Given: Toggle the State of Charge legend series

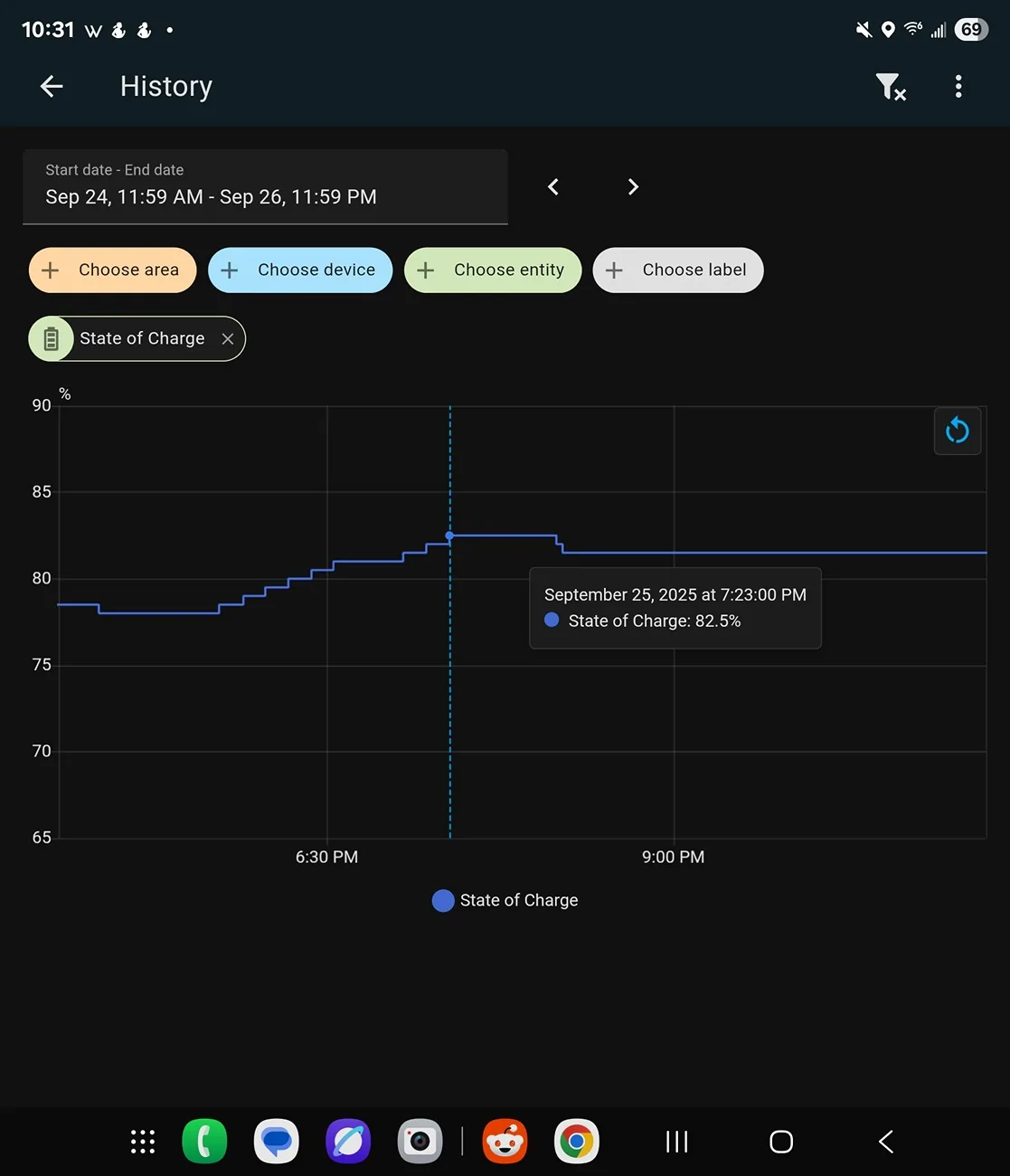Looking at the screenshot, I should click(505, 900).
